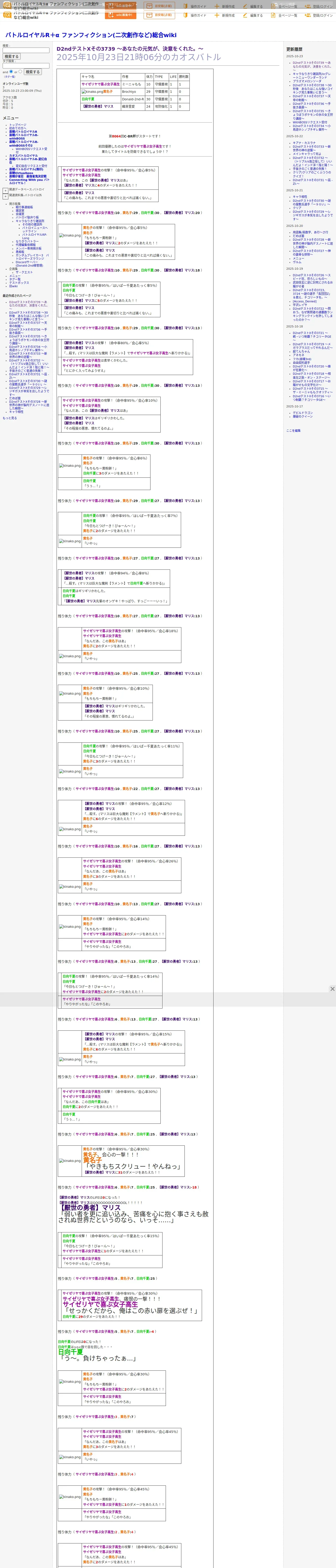The height and width of the screenshot is (1568, 336).
Task: Select the 'or' search radio option
Action: click(20, 71)
